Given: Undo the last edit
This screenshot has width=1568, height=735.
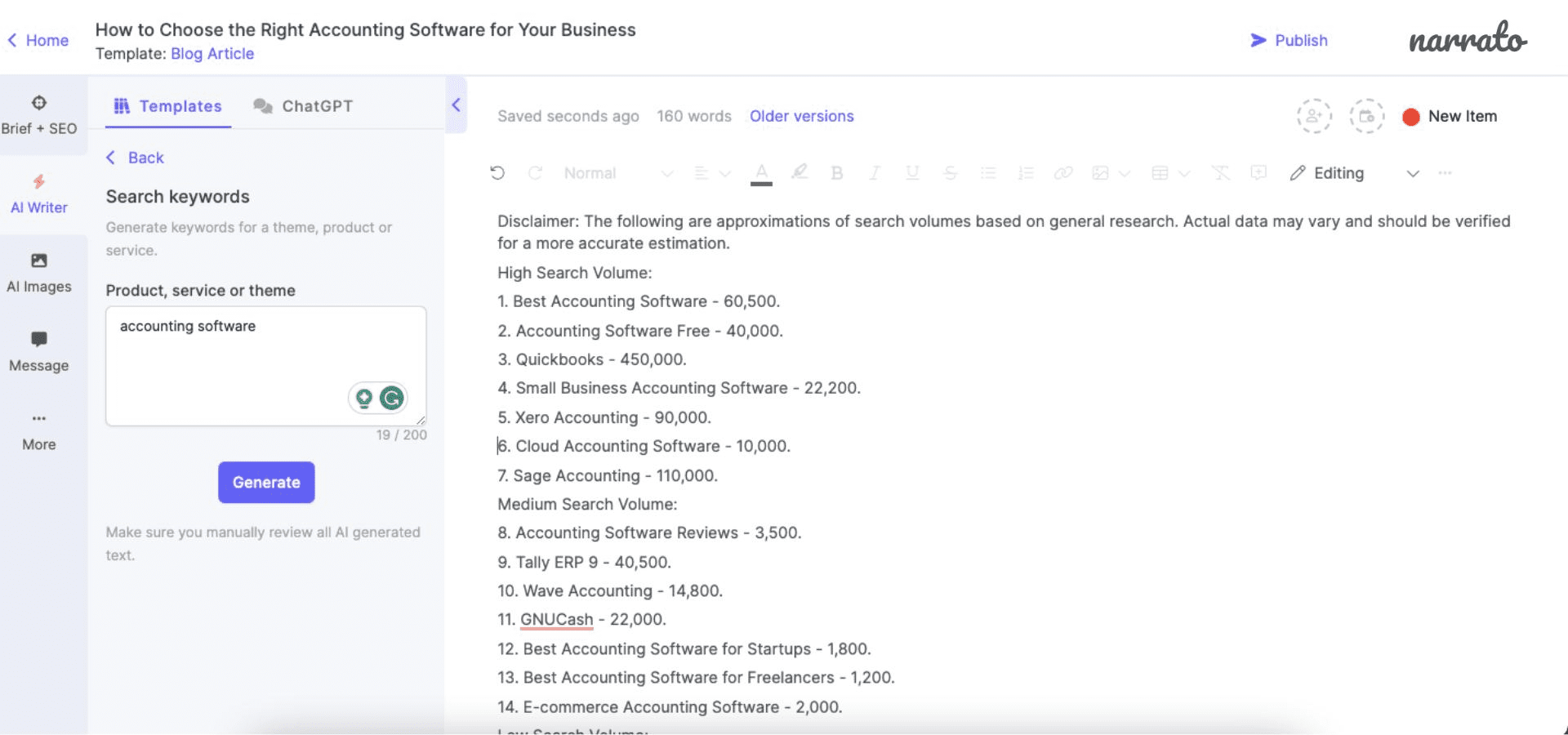Looking at the screenshot, I should [497, 173].
